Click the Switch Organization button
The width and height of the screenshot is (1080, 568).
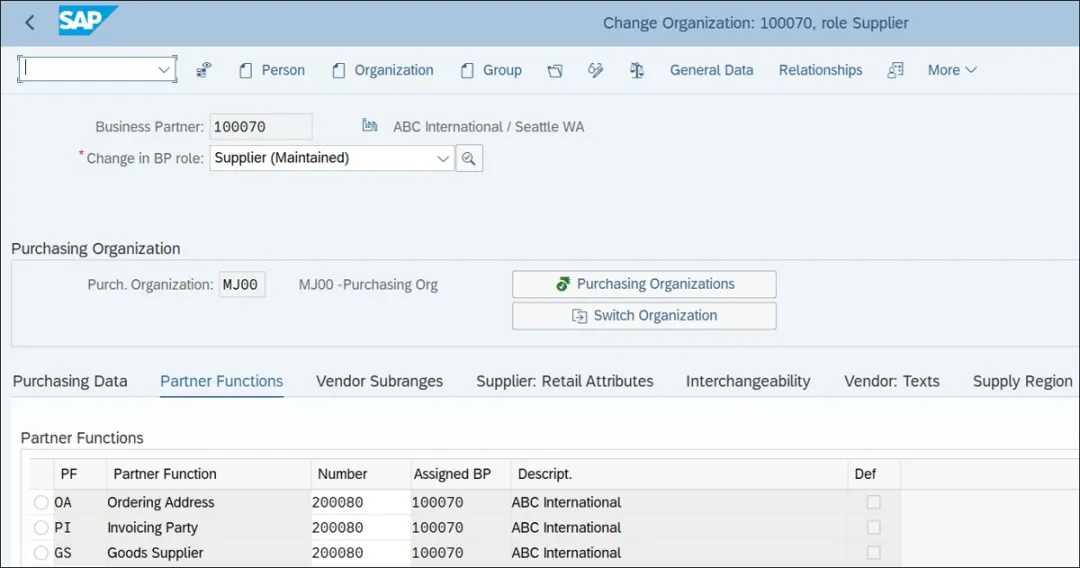(644, 316)
